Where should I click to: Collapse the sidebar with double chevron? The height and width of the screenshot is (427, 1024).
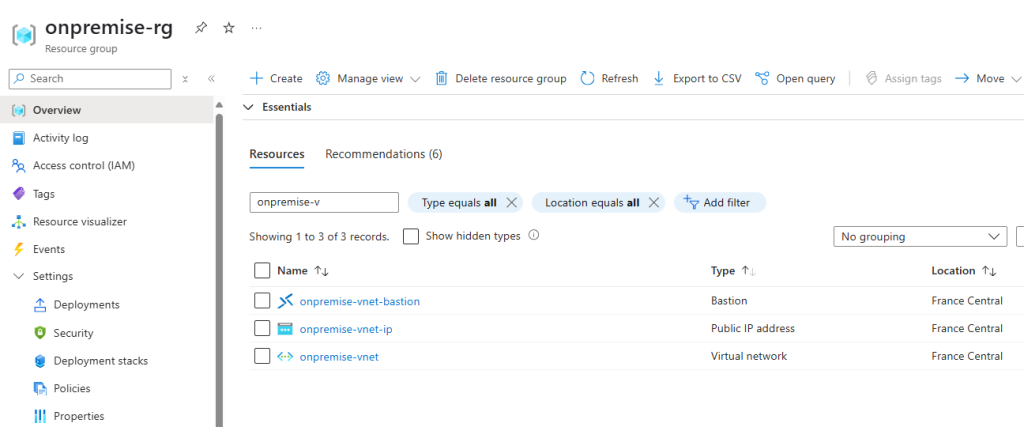pyautogui.click(x=211, y=78)
